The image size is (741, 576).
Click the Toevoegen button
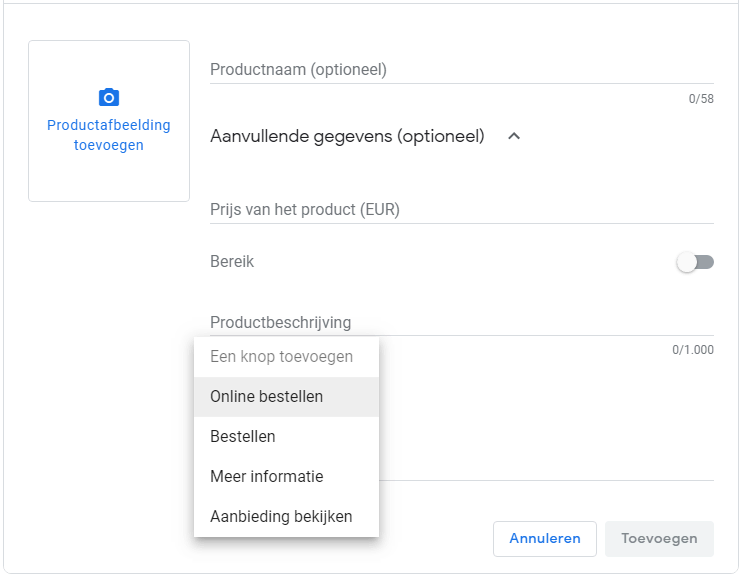click(659, 538)
